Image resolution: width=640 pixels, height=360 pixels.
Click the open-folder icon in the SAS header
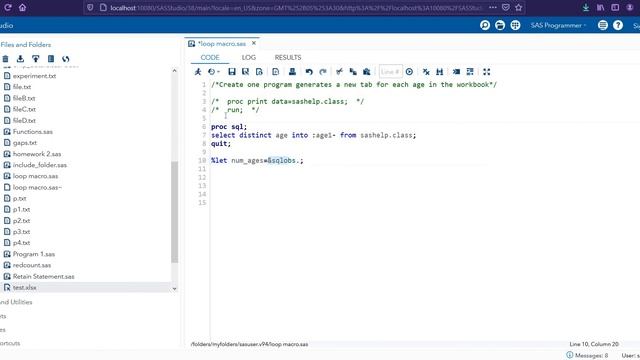[x=500, y=25]
